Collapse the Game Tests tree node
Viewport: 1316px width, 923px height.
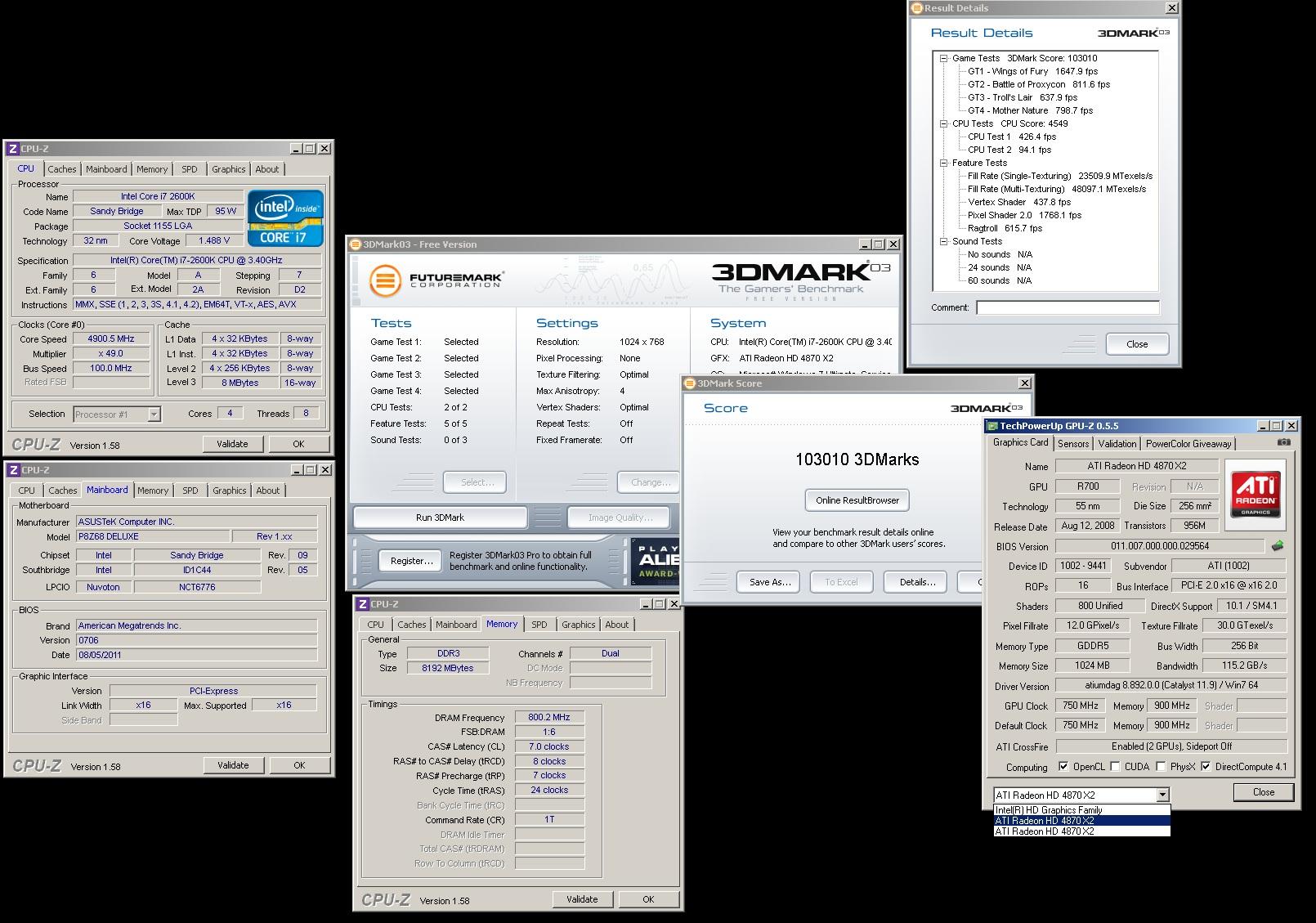click(x=943, y=58)
